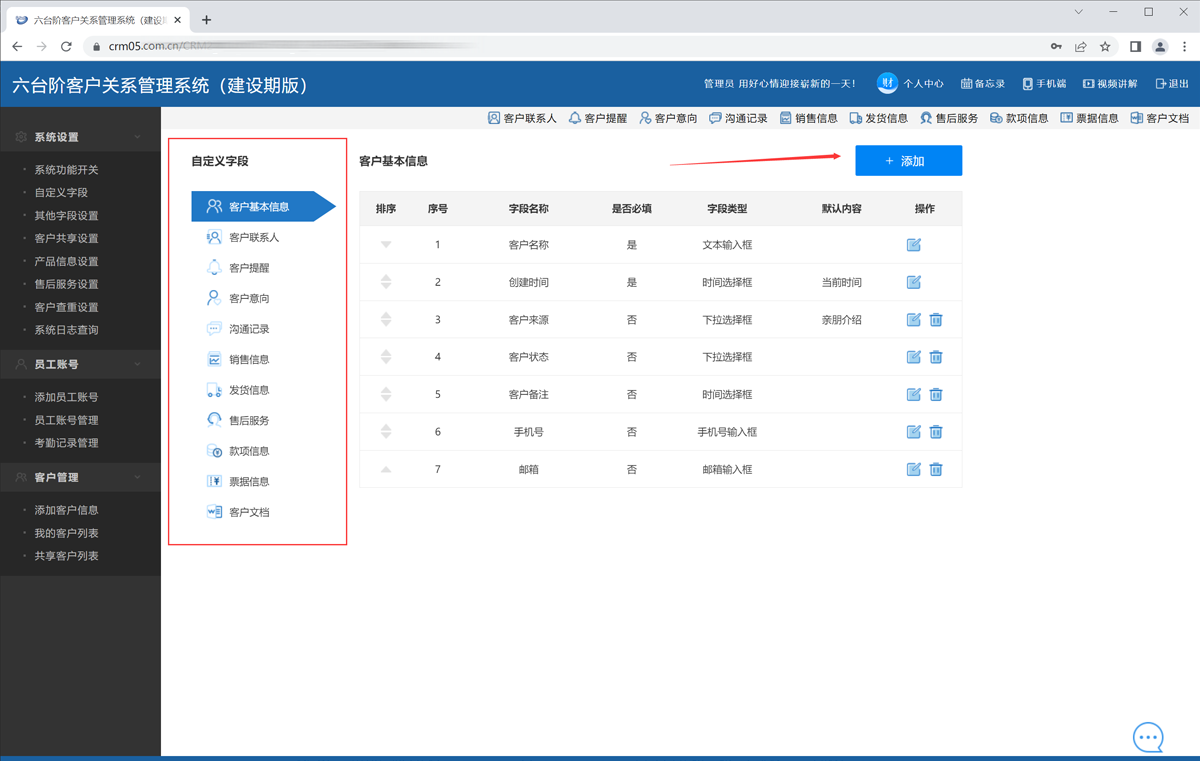Select 发货信息 in the custom fields list
The width and height of the screenshot is (1200, 761).
(x=238, y=390)
